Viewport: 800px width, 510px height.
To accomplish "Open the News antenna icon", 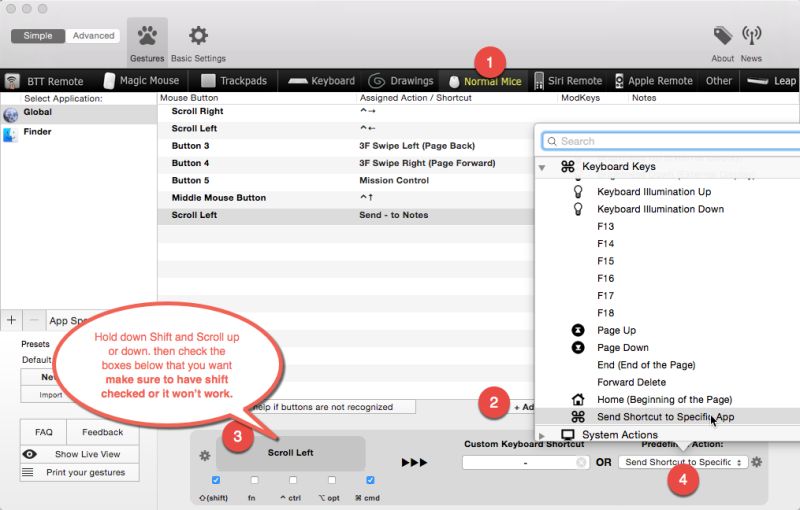I will pos(752,36).
